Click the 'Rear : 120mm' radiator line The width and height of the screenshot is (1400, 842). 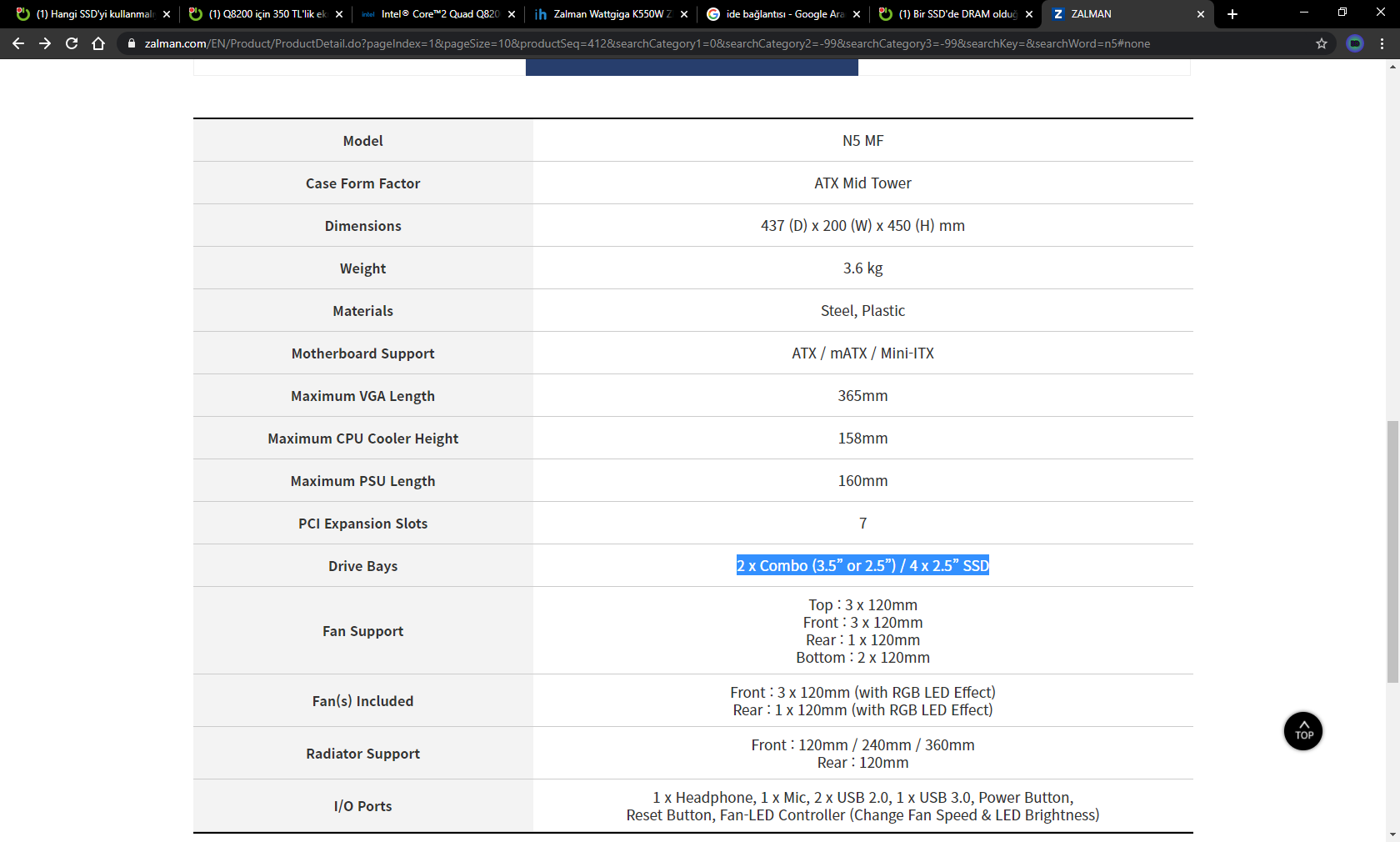(862, 763)
